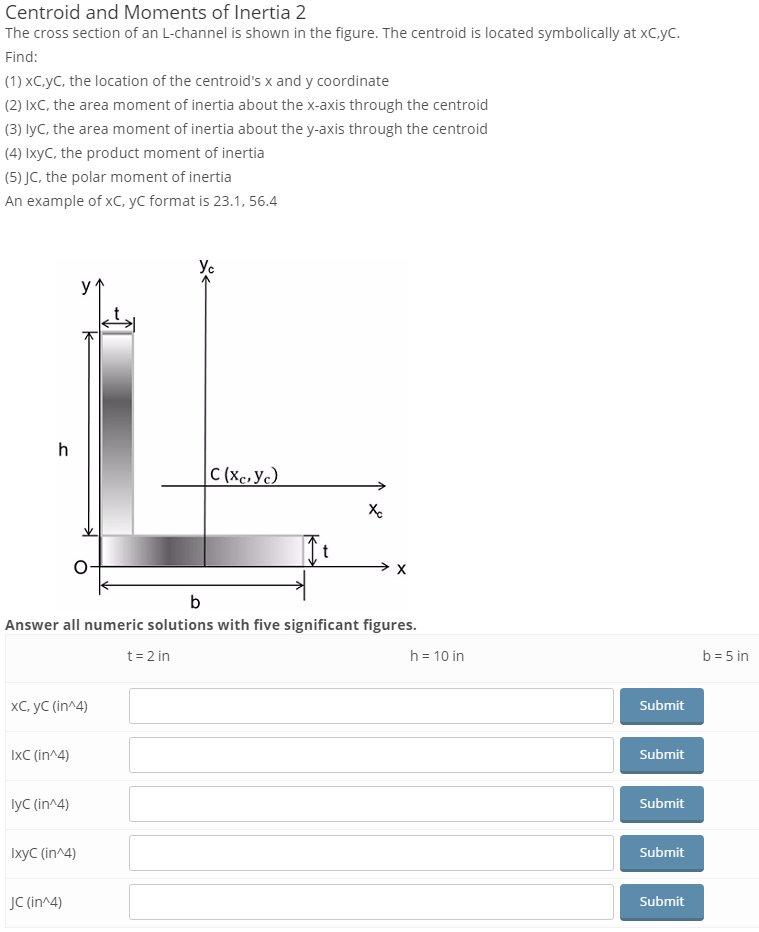
Task: Select the IyC (in^4) input field
Action: (370, 804)
